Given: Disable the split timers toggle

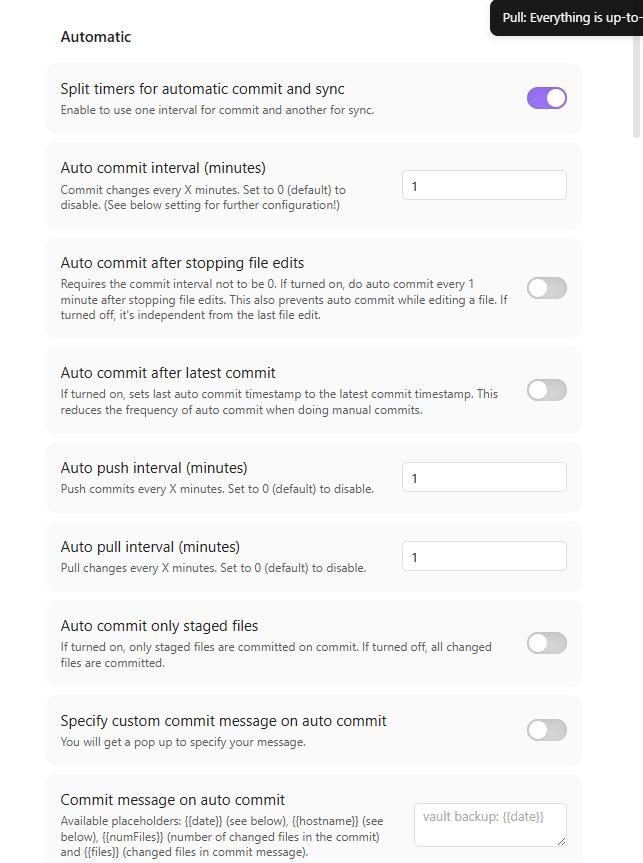Looking at the screenshot, I should (x=546, y=97).
